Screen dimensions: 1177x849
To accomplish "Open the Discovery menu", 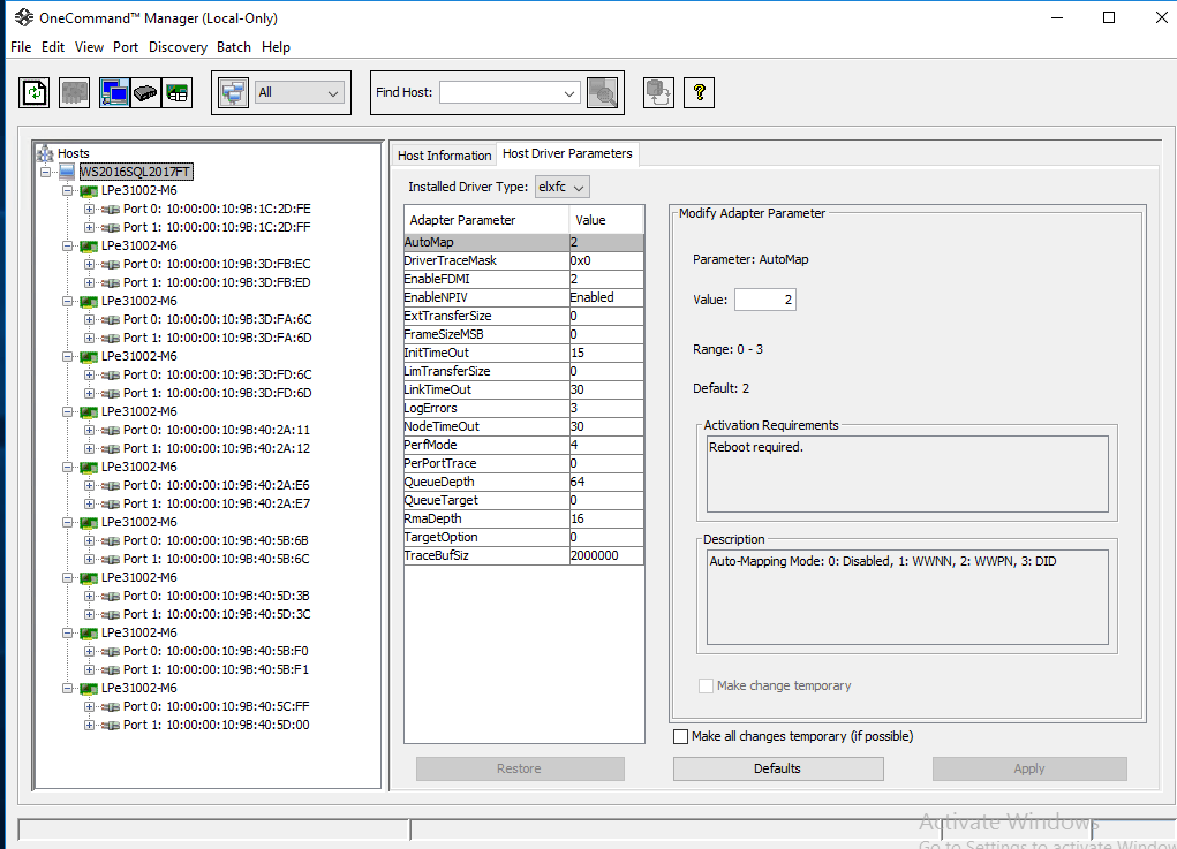I will pyautogui.click(x=178, y=47).
